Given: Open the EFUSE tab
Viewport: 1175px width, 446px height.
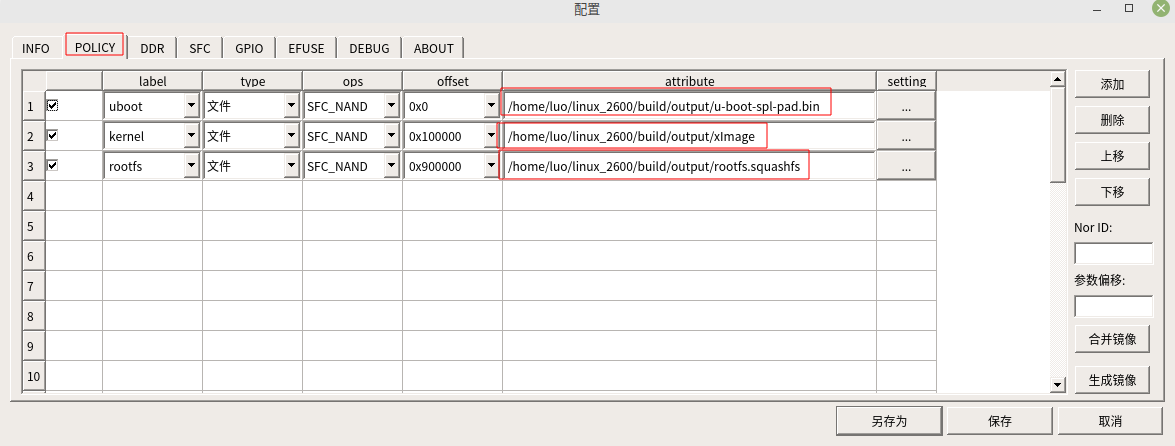Looking at the screenshot, I should tap(306, 48).
